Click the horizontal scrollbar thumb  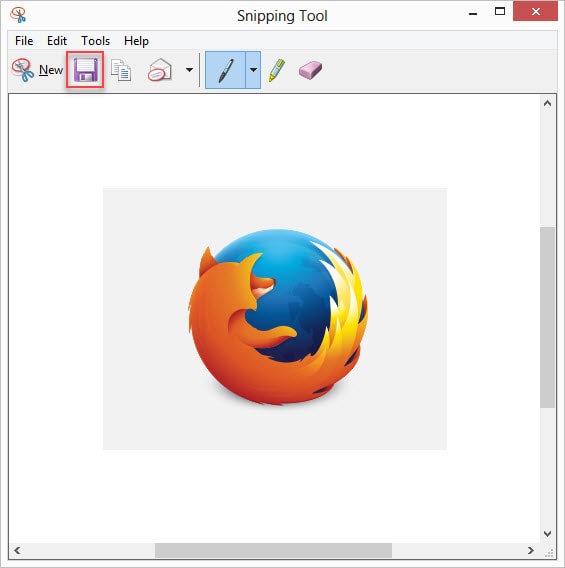(x=273, y=551)
